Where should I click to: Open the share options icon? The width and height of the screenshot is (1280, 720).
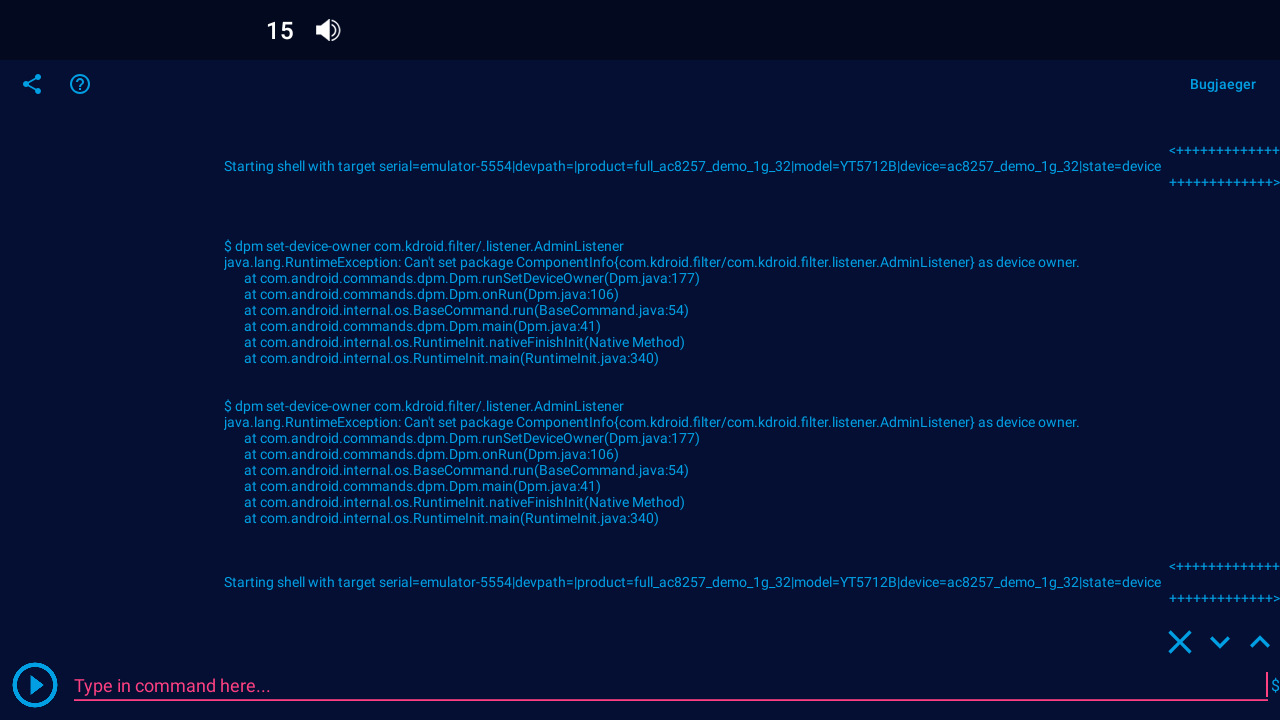click(32, 84)
